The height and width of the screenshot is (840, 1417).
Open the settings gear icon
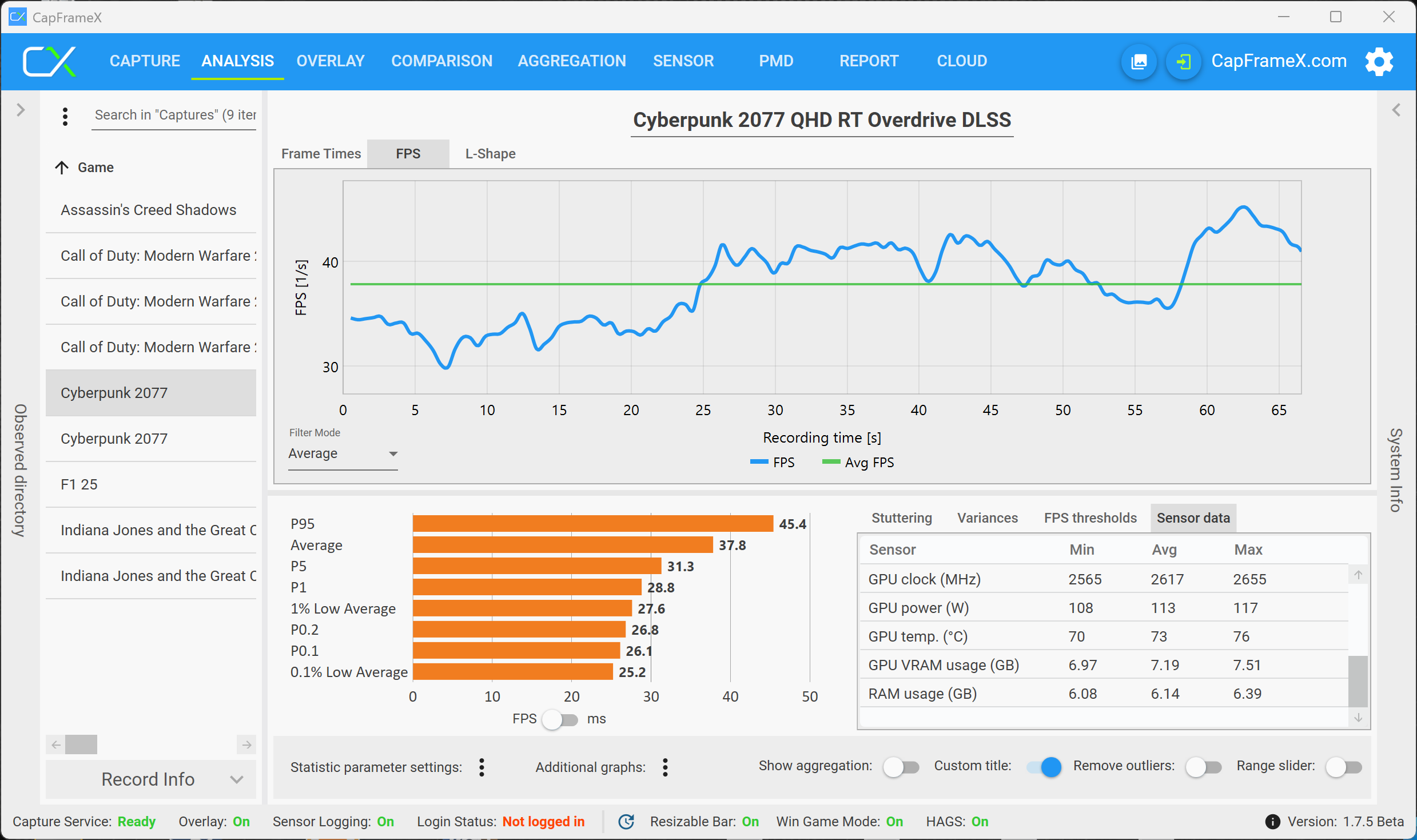1379,61
